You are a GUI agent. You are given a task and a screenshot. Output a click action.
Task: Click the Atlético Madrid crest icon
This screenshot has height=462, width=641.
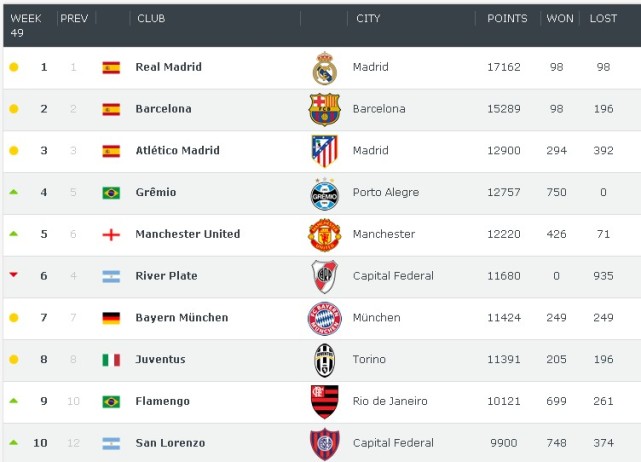(324, 151)
